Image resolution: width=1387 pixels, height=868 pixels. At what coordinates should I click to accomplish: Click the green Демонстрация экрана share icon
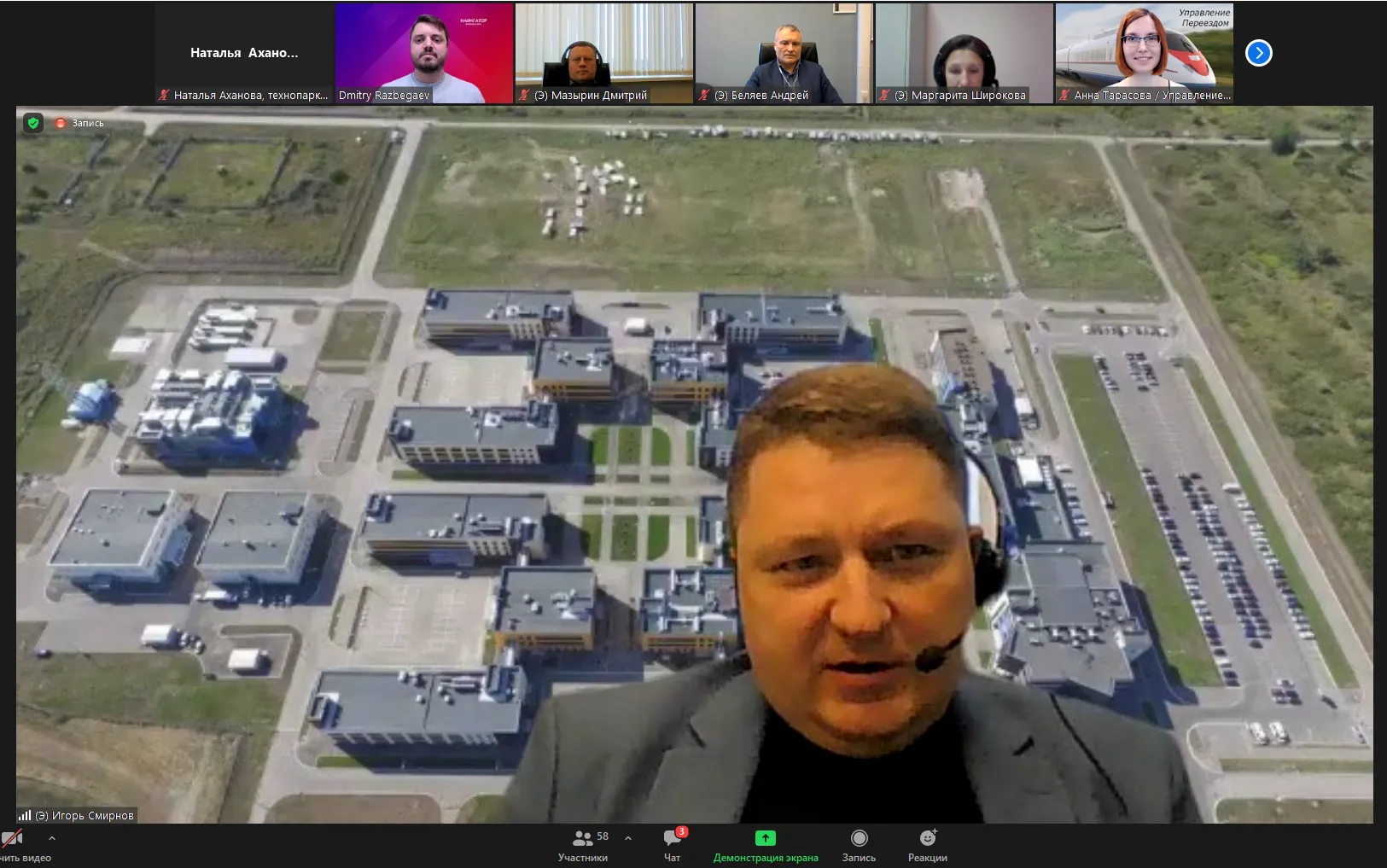766,838
